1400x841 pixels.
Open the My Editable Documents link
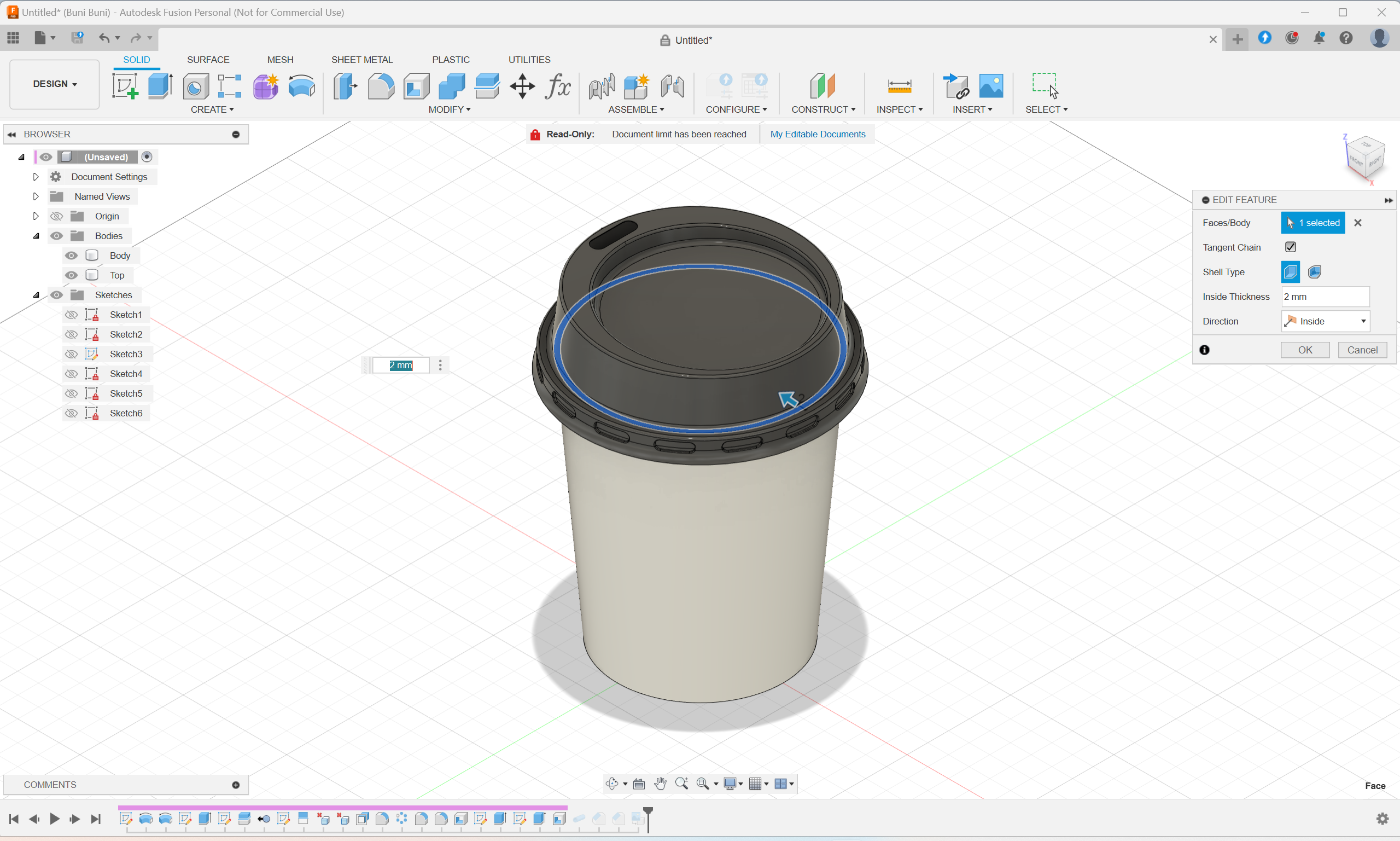pyautogui.click(x=817, y=134)
